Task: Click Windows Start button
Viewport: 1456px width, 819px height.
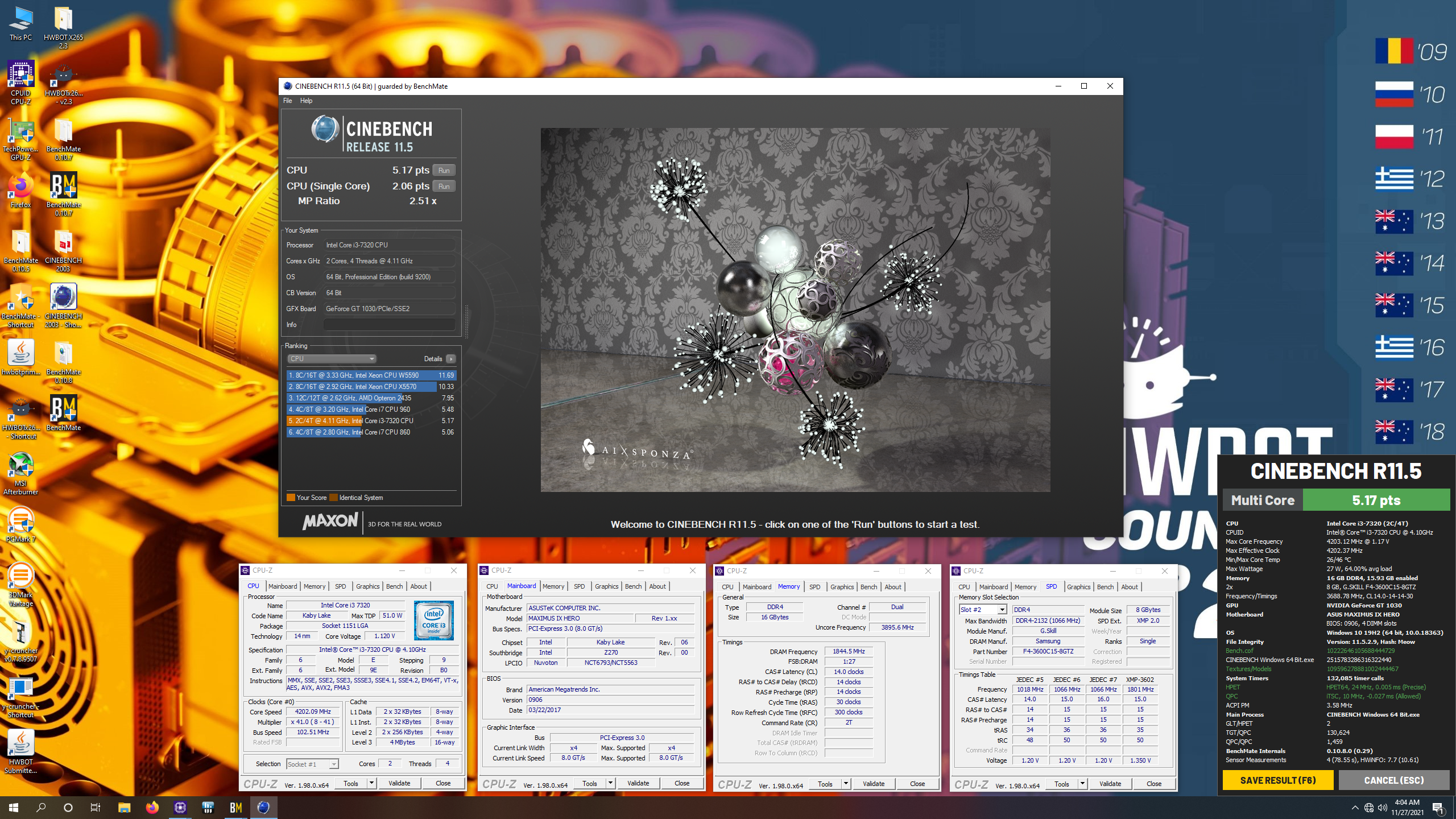Action: pos(14,807)
